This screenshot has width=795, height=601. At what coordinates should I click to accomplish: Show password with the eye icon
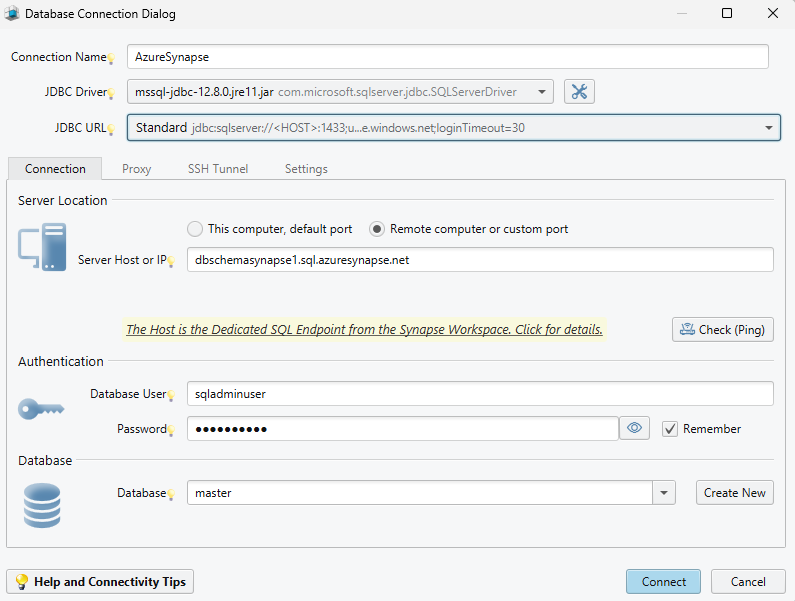(x=634, y=428)
